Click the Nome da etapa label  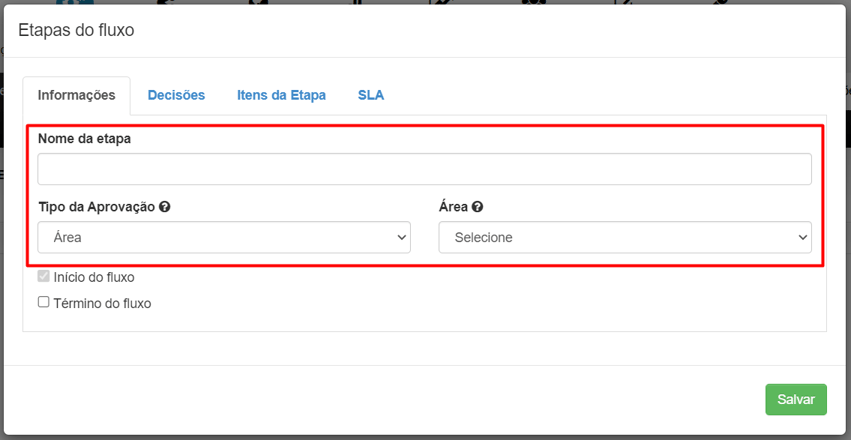(84, 138)
